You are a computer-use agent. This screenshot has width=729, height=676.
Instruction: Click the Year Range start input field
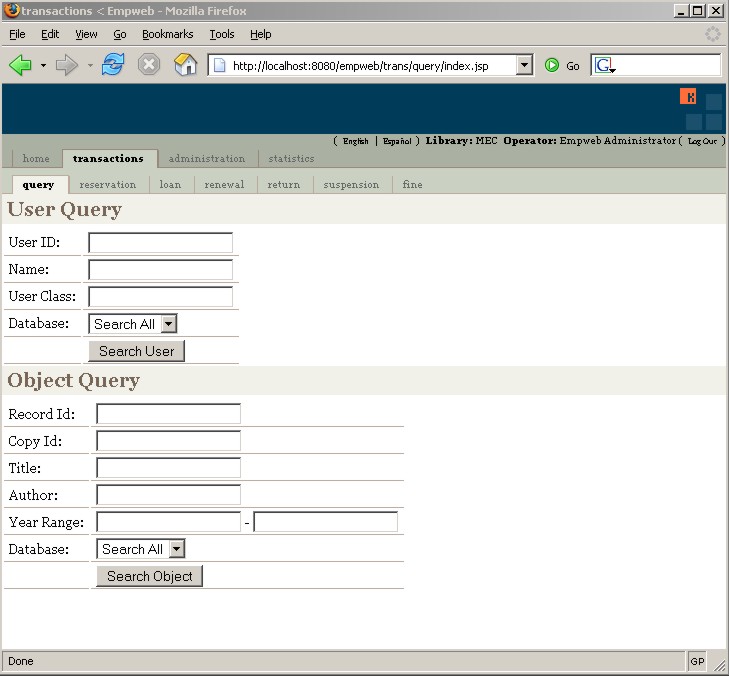(x=168, y=522)
